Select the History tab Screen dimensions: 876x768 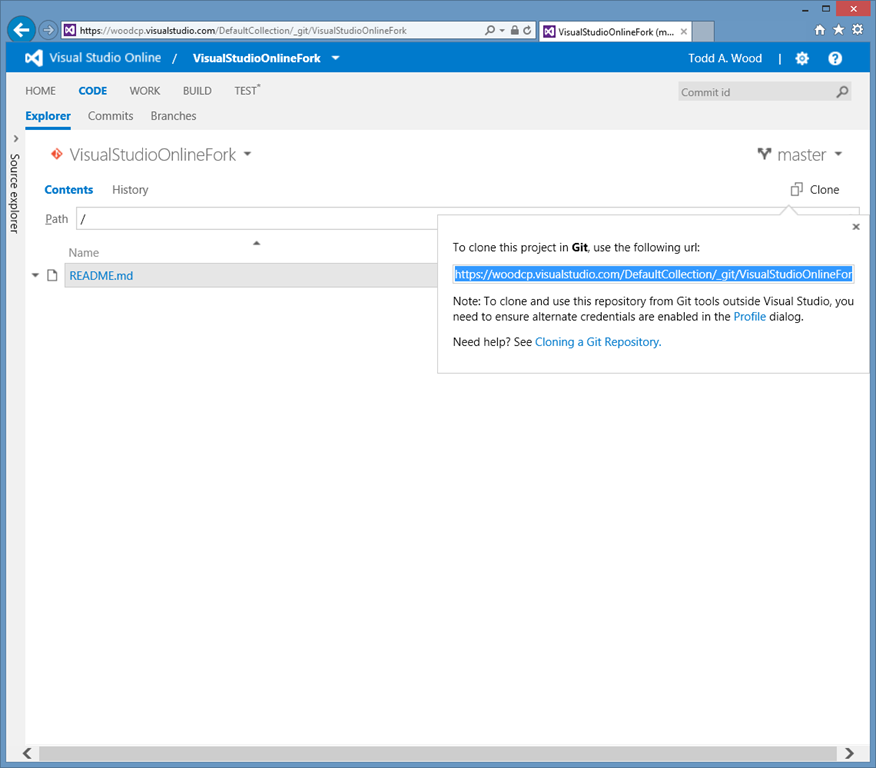tap(130, 189)
